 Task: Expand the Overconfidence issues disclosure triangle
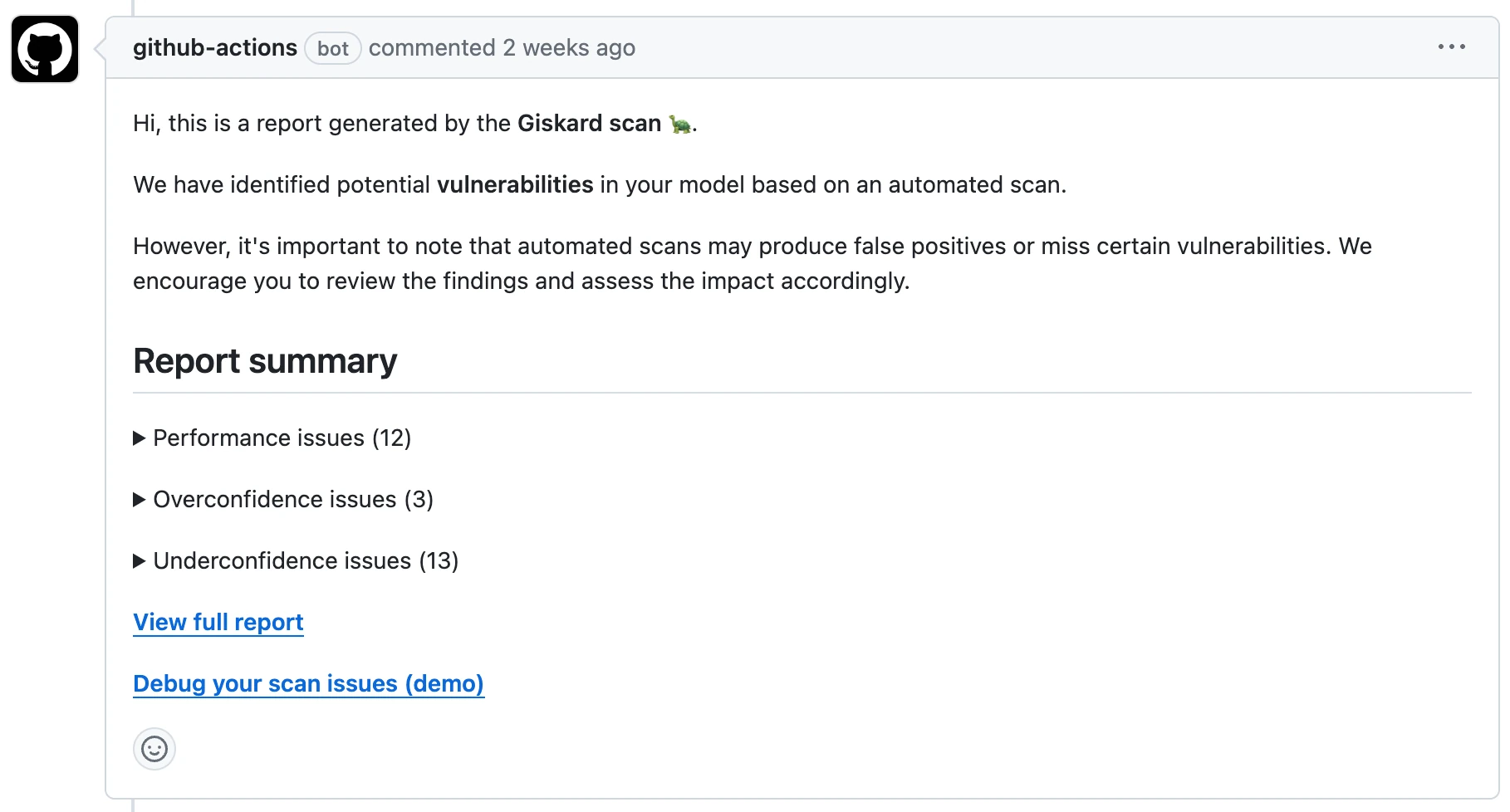(x=140, y=500)
